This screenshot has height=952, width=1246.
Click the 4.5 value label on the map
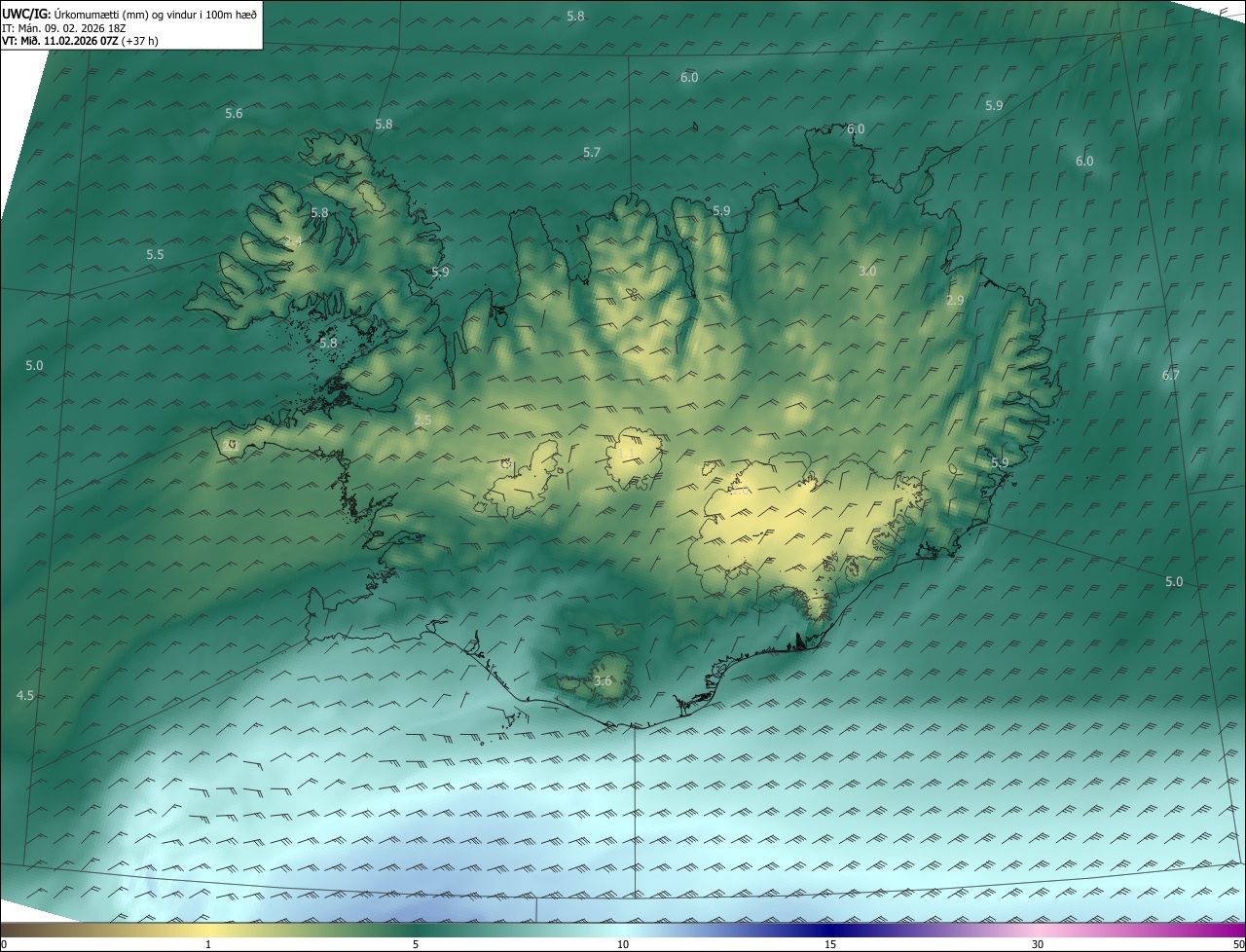coord(25,696)
